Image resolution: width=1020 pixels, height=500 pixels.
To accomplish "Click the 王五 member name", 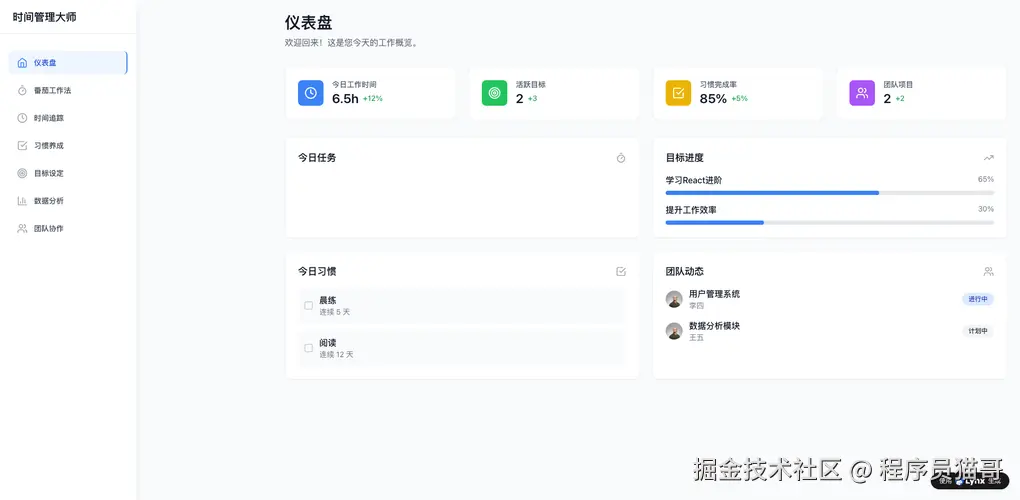I will pos(696,337).
